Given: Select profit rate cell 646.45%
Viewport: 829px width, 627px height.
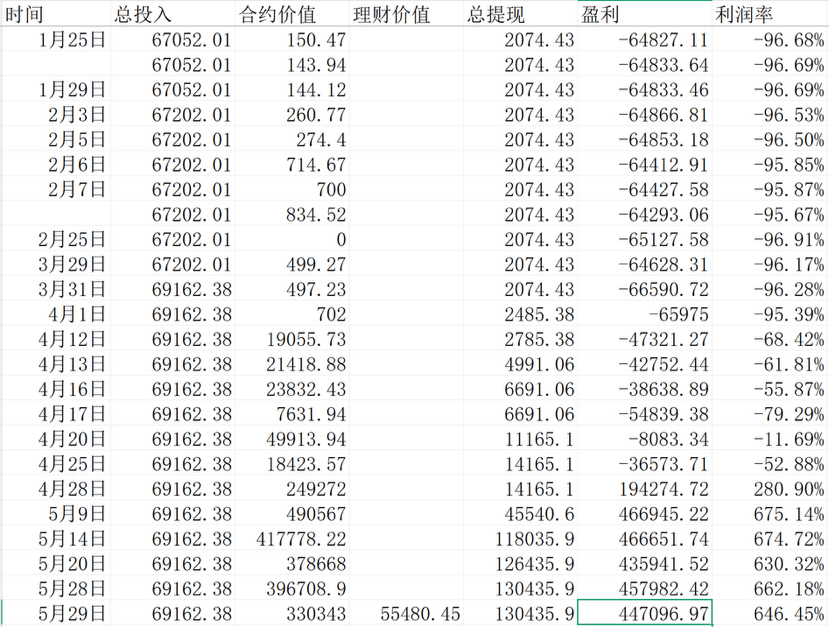Looking at the screenshot, I should click(x=770, y=613).
